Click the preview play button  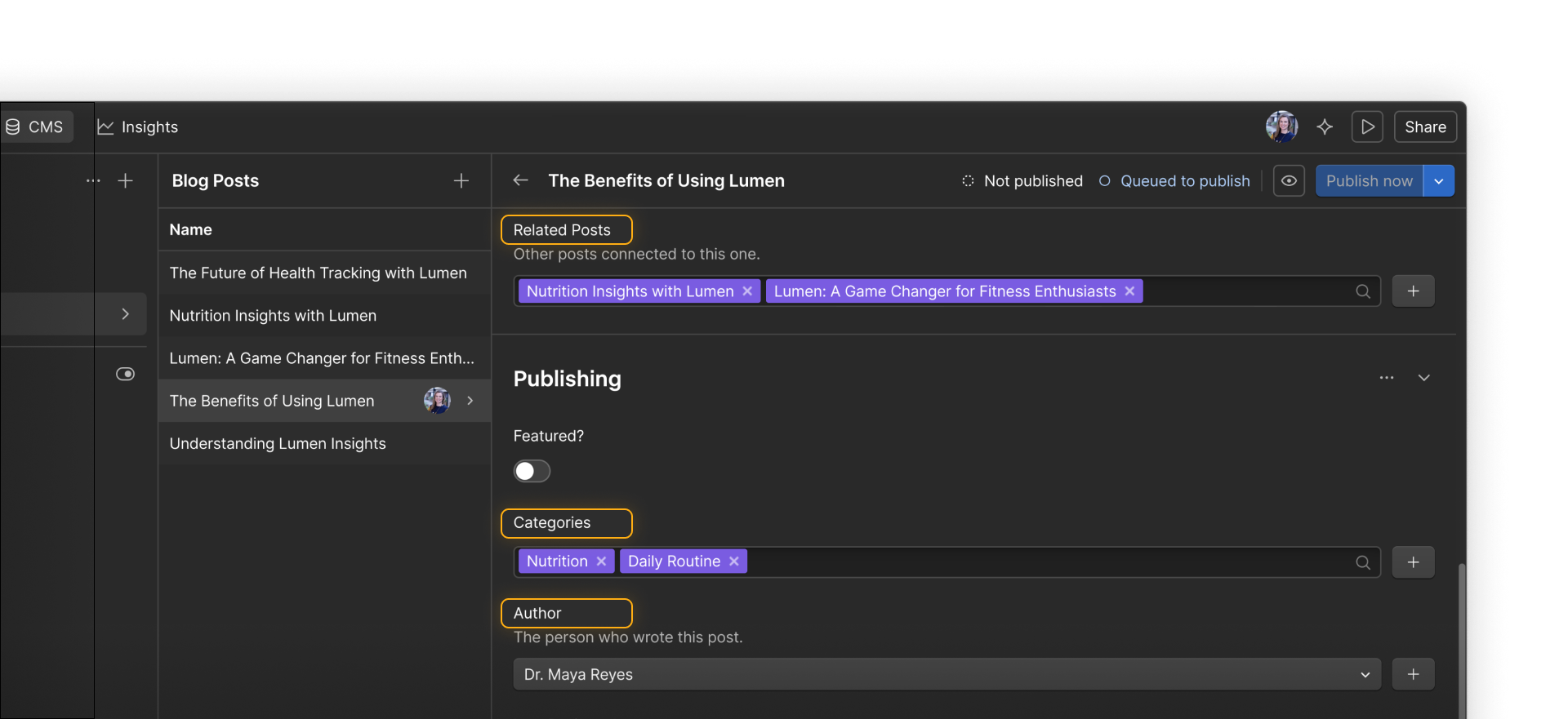coord(1367,127)
